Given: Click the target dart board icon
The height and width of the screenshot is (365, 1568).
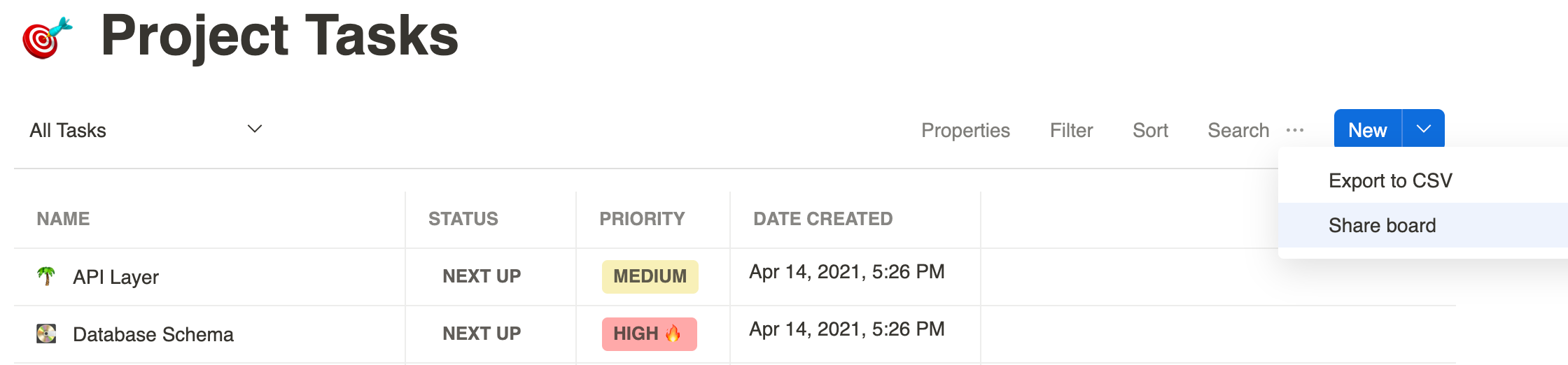Looking at the screenshot, I should click(x=47, y=38).
